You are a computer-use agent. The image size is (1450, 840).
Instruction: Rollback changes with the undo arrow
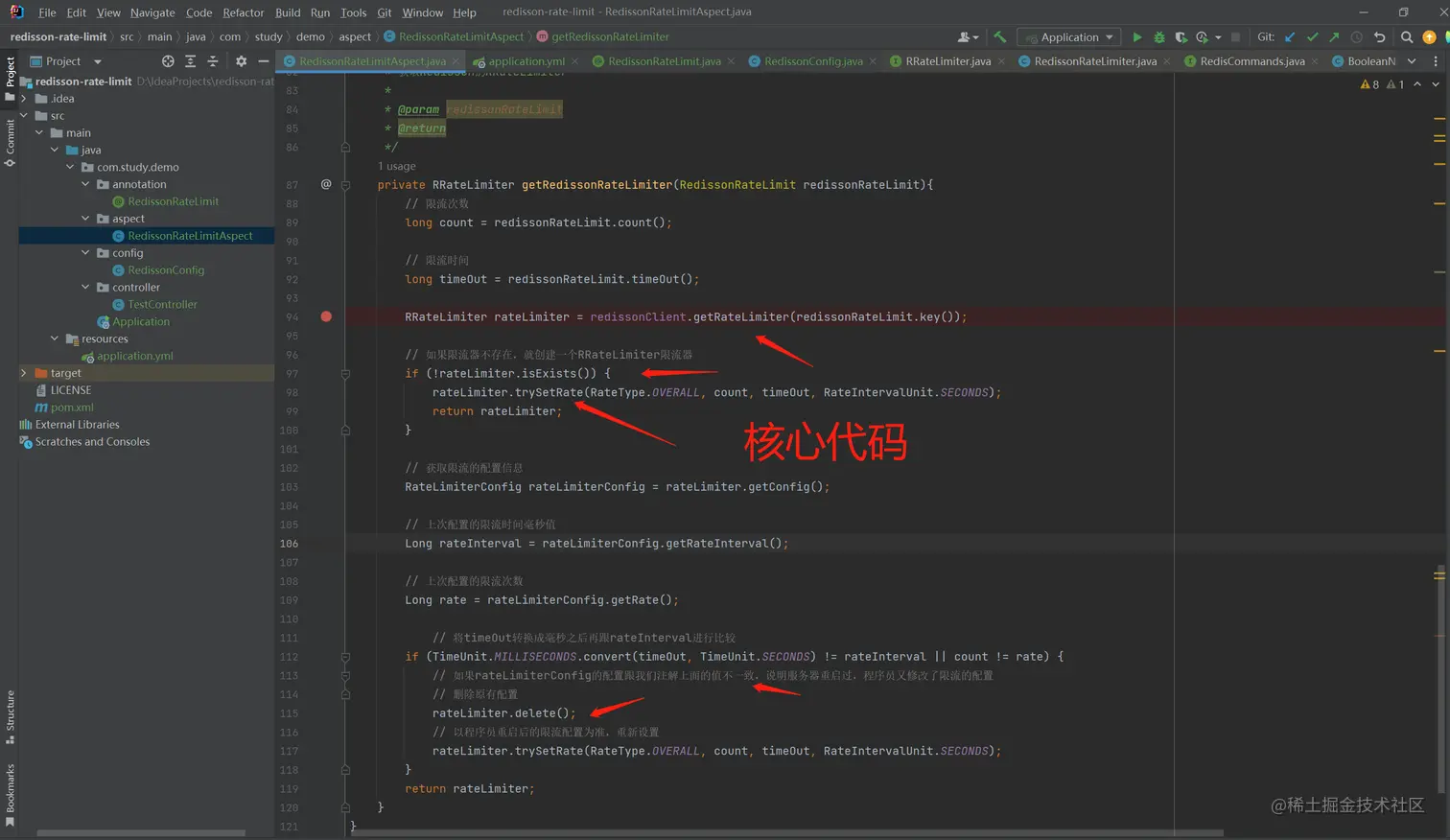pyautogui.click(x=1379, y=37)
